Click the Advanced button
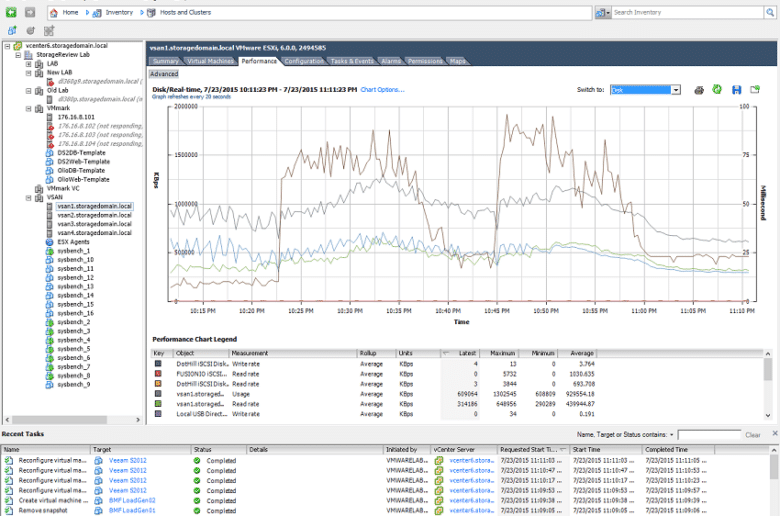This screenshot has width=780, height=516. coord(164,74)
